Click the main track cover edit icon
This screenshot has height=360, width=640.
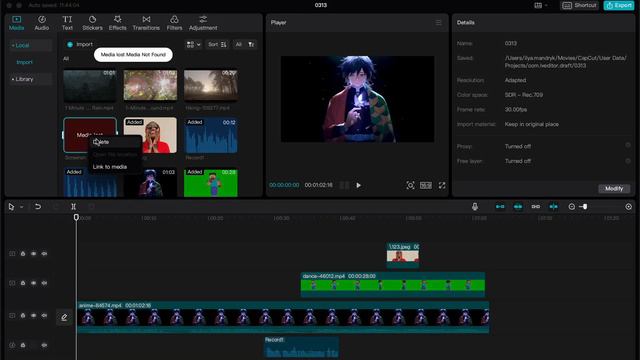click(x=64, y=317)
